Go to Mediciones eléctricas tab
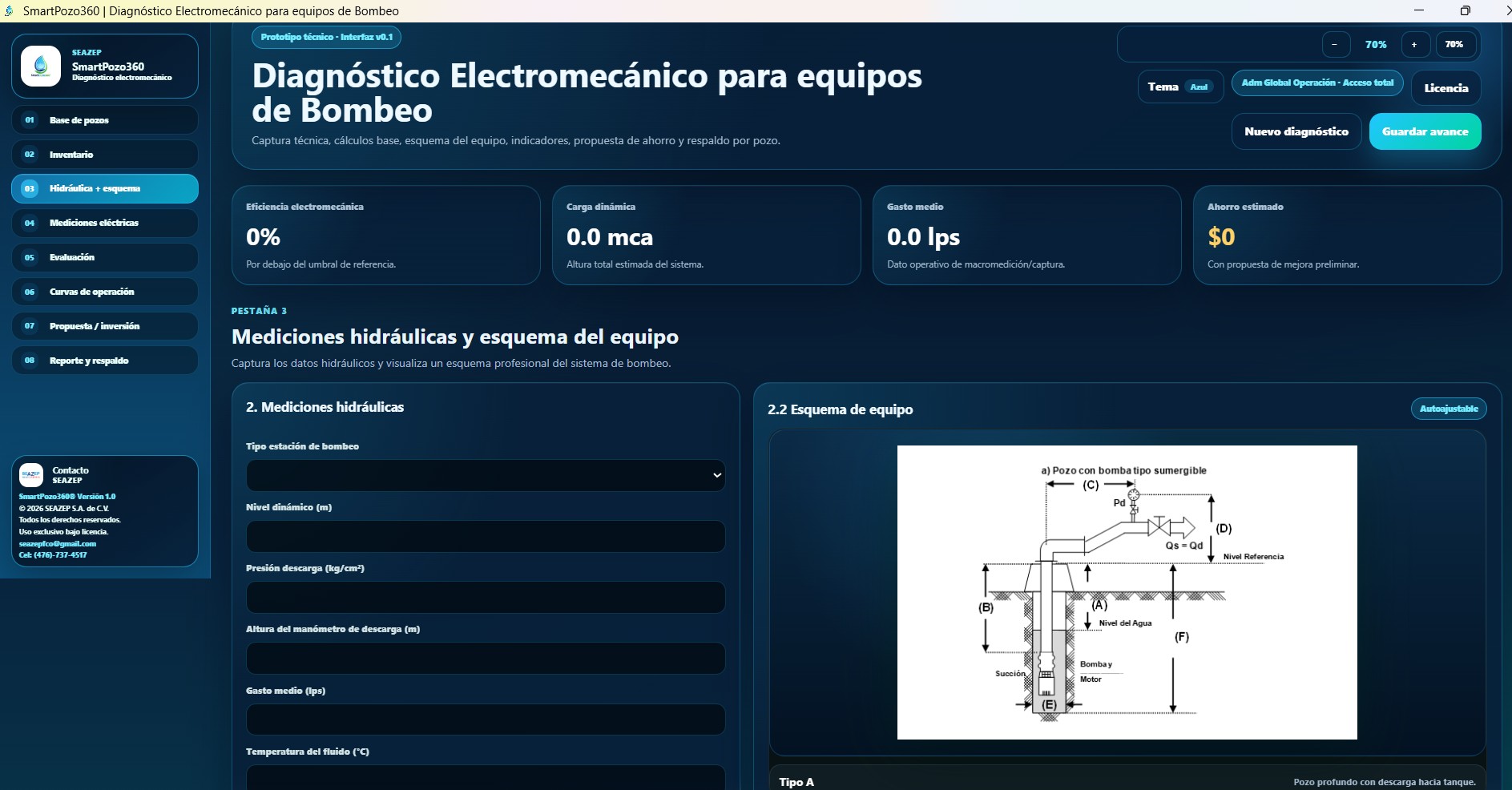Screen dimensions: 1512x790 pyautogui.click(x=105, y=224)
